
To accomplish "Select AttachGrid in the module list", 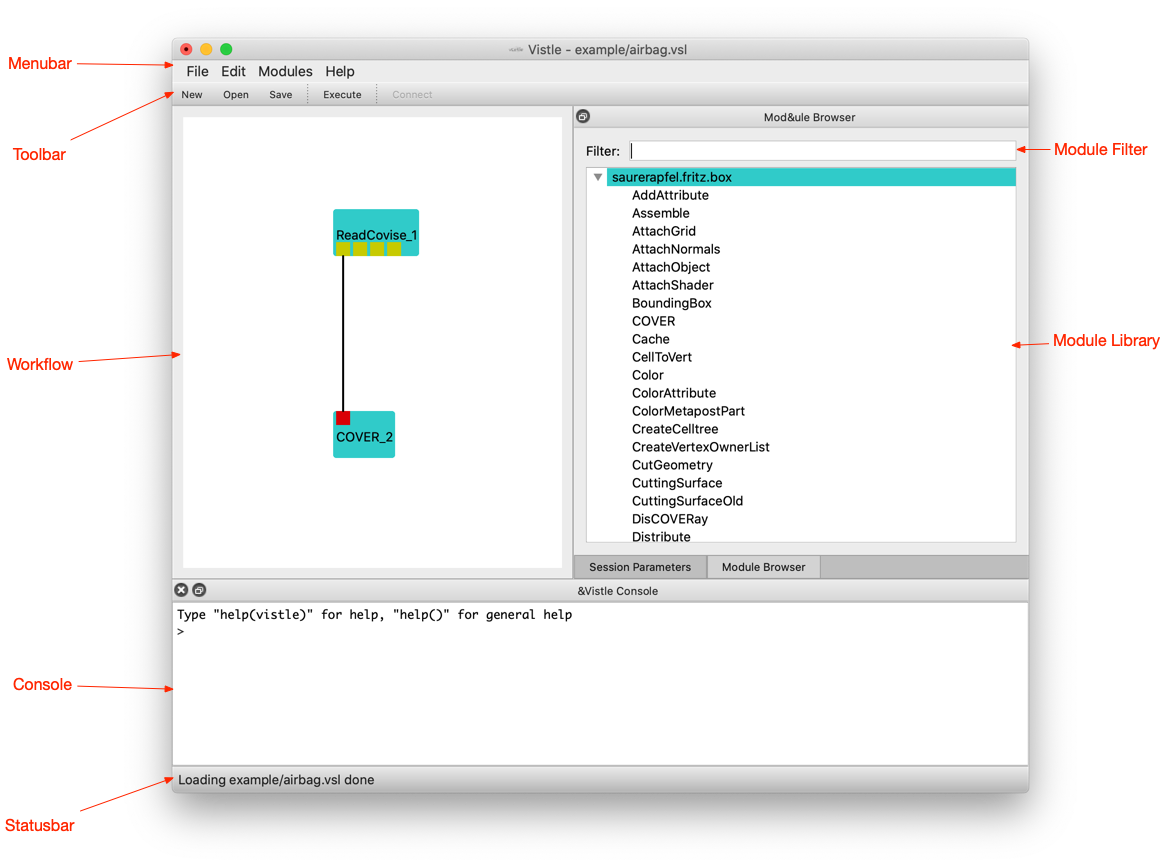I will [663, 231].
